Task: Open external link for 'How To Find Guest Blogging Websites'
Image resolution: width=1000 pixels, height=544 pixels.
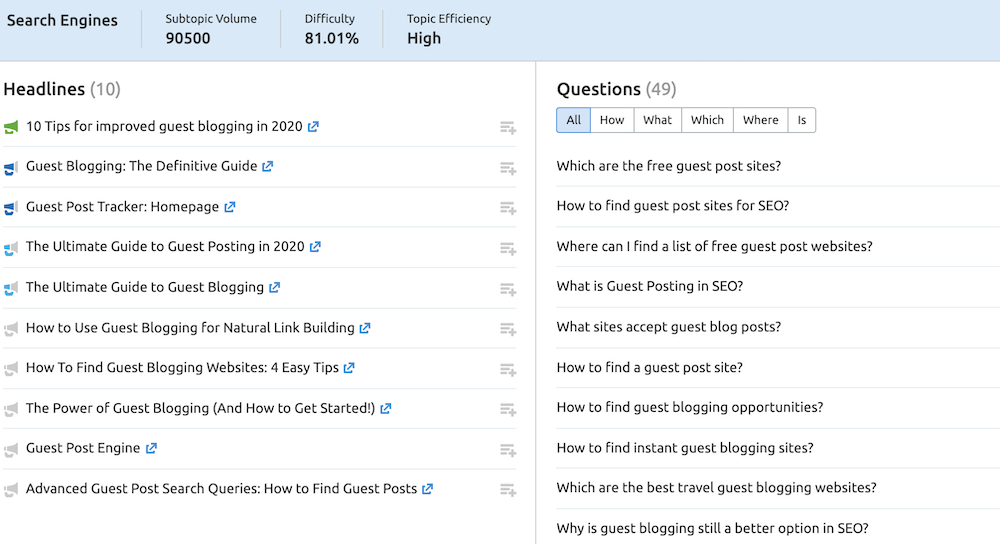Action: coord(349,368)
